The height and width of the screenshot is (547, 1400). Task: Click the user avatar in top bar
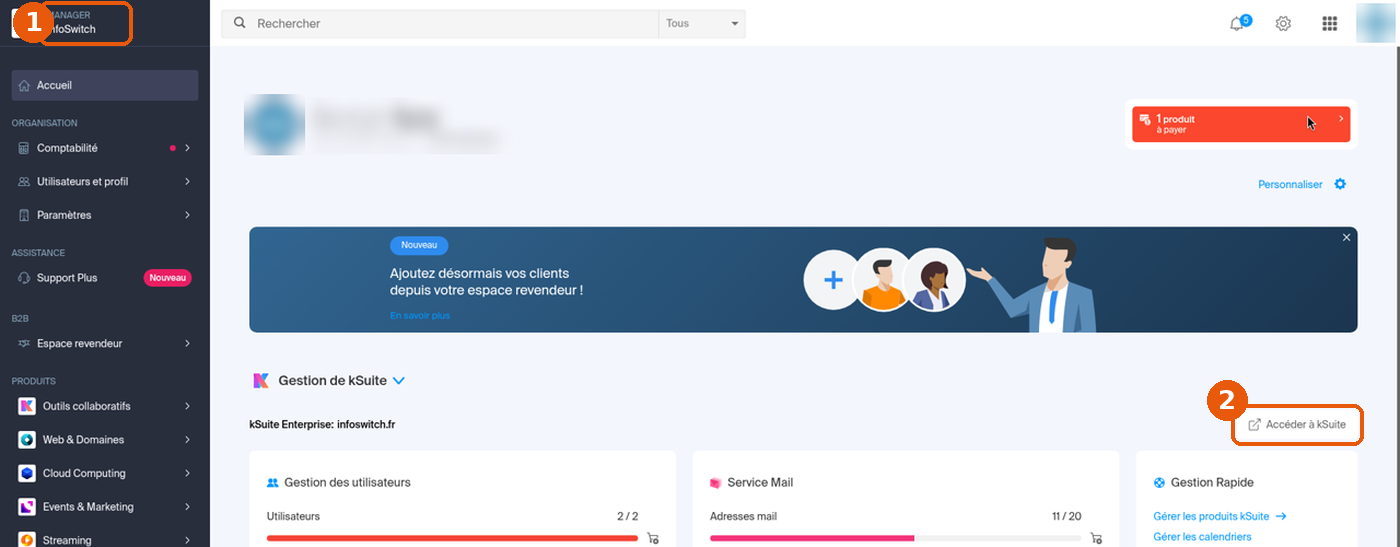tap(1376, 23)
